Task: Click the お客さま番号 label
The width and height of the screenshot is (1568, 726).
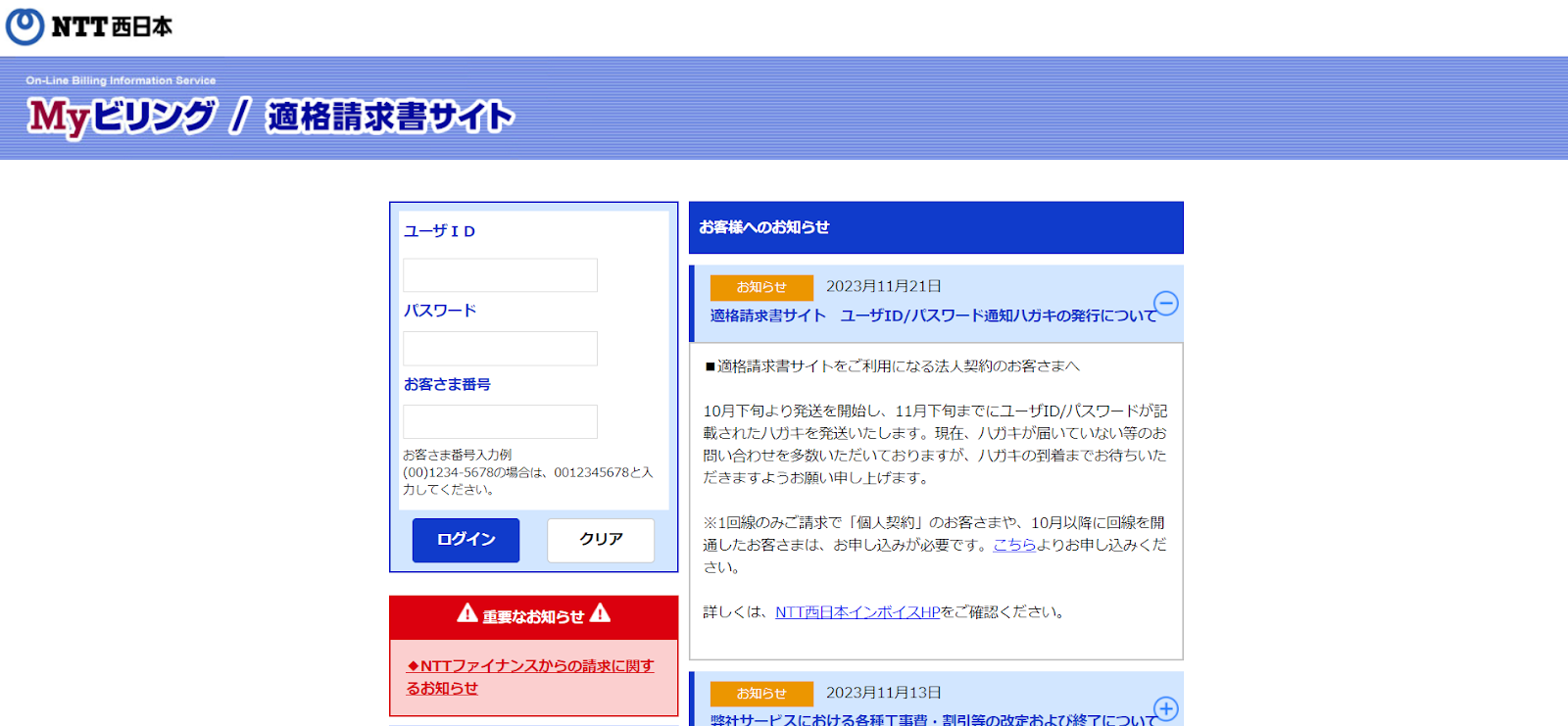Action: tap(447, 384)
